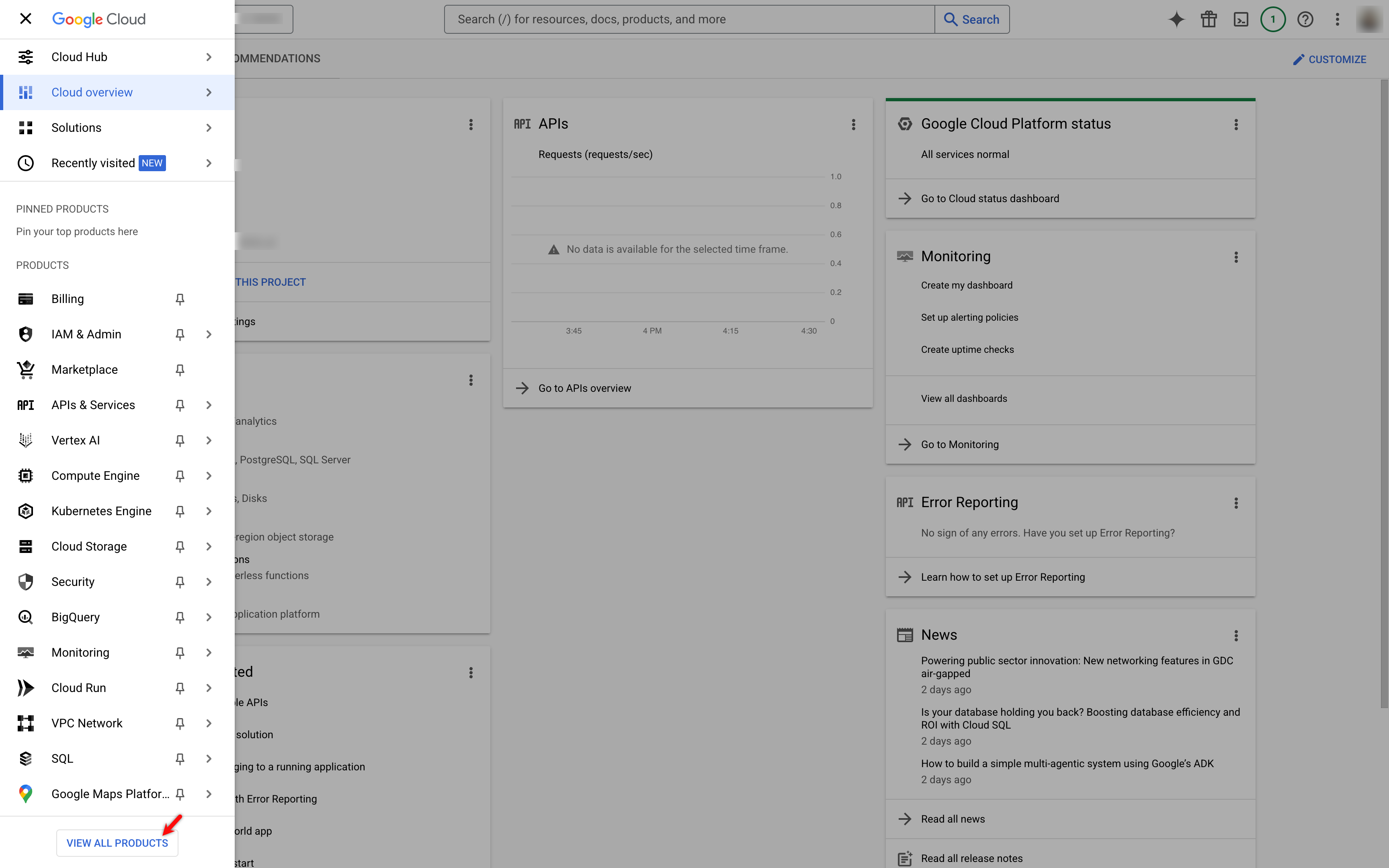Open Gemini AI assistant sparkle icon
This screenshot has height=868, width=1389.
tap(1176, 20)
